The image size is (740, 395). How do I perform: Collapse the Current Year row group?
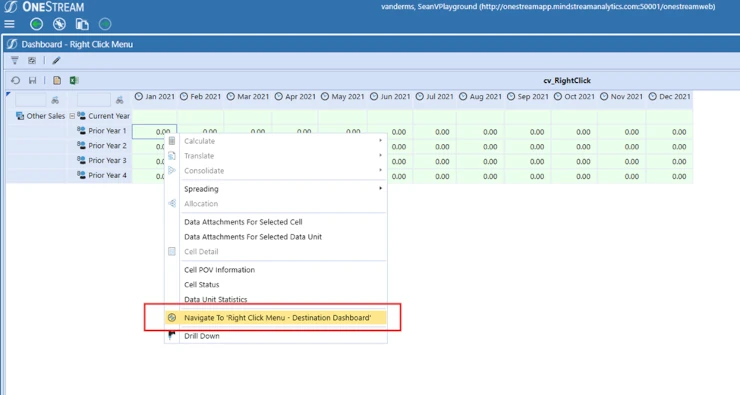72,116
